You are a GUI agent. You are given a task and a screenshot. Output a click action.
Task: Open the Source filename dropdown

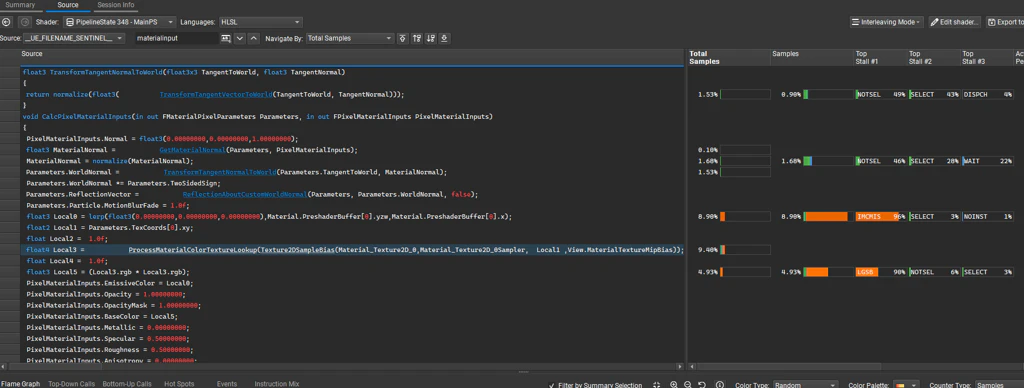(74, 39)
